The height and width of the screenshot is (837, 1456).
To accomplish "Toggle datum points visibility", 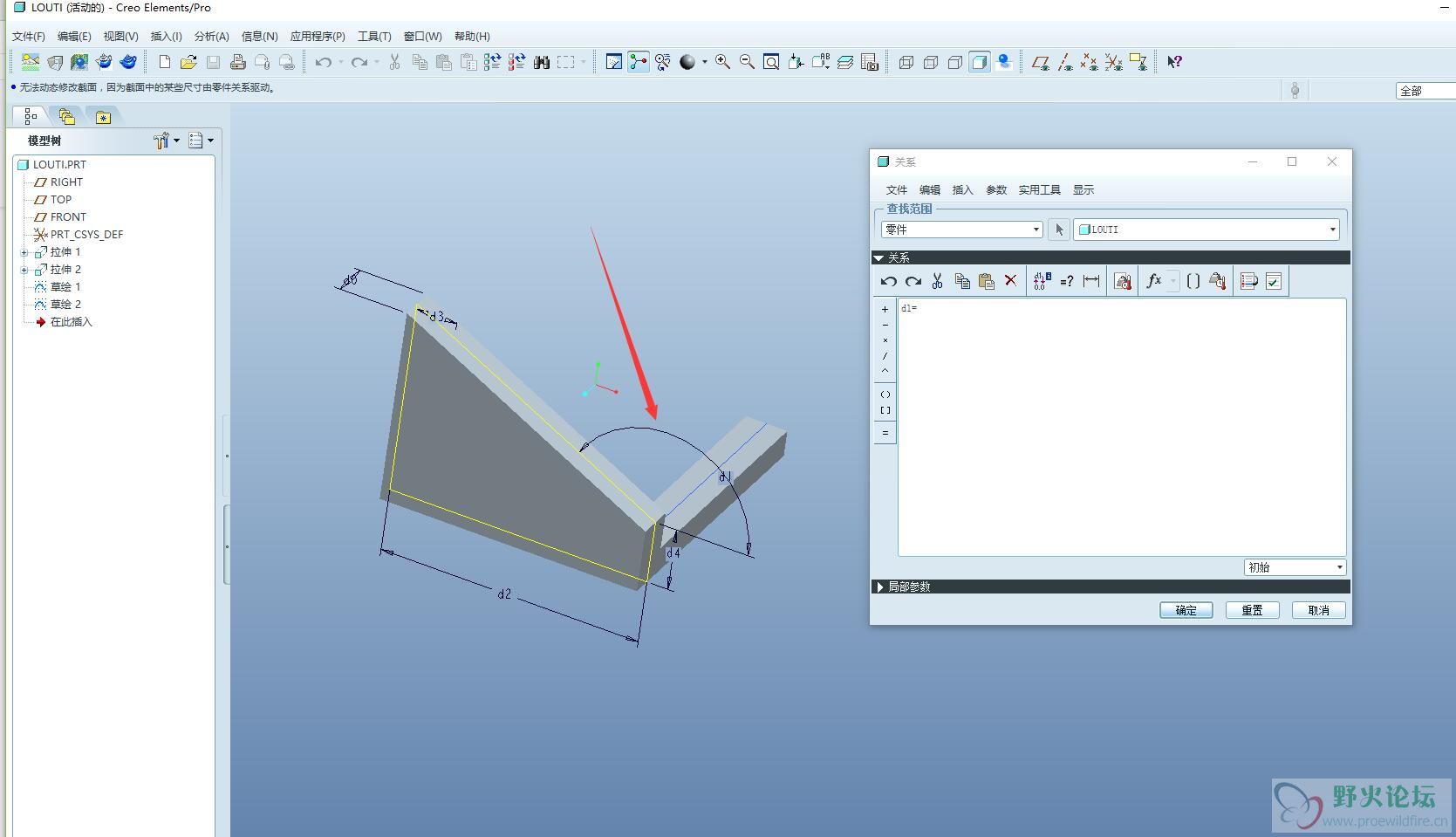I will [x=1089, y=62].
